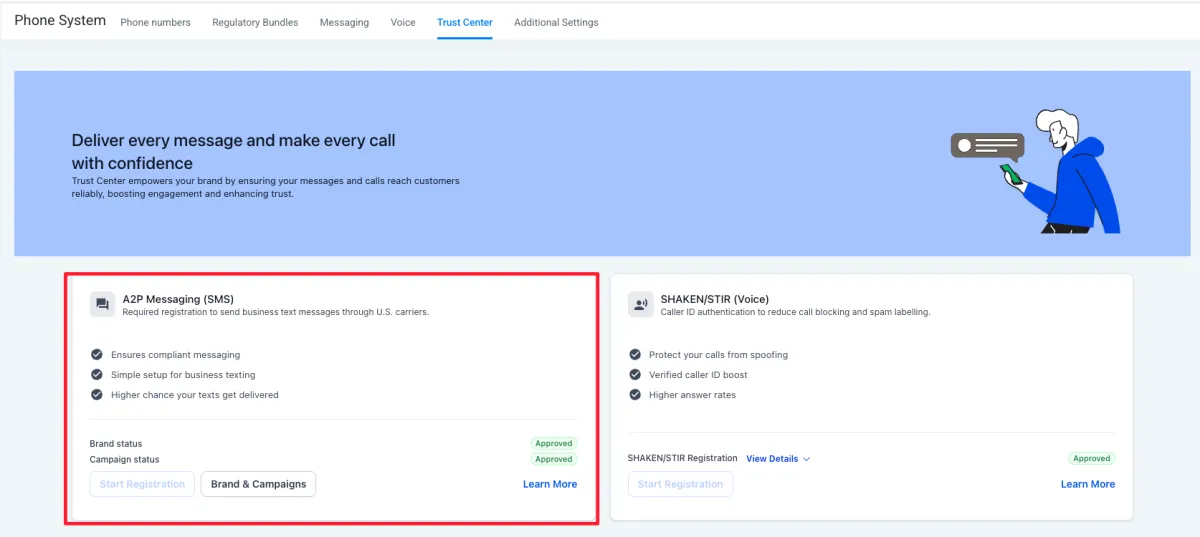This screenshot has height=537, width=1200.
Task: Click the Campaign status Approved badge
Action: click(553, 459)
